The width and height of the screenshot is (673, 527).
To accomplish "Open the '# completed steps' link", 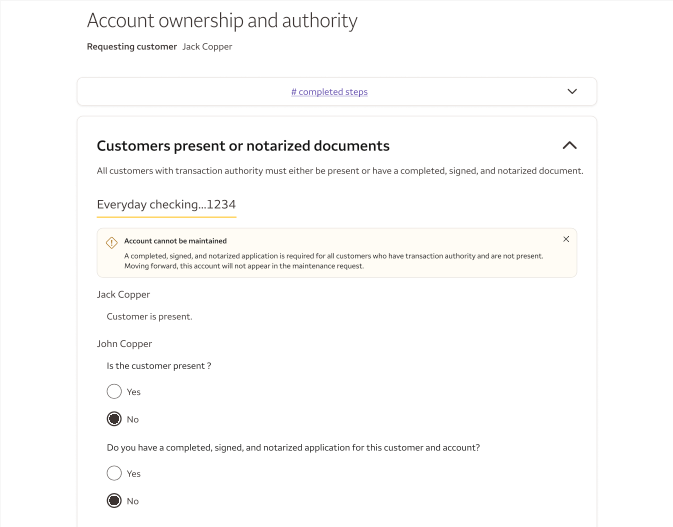I will 329,92.
